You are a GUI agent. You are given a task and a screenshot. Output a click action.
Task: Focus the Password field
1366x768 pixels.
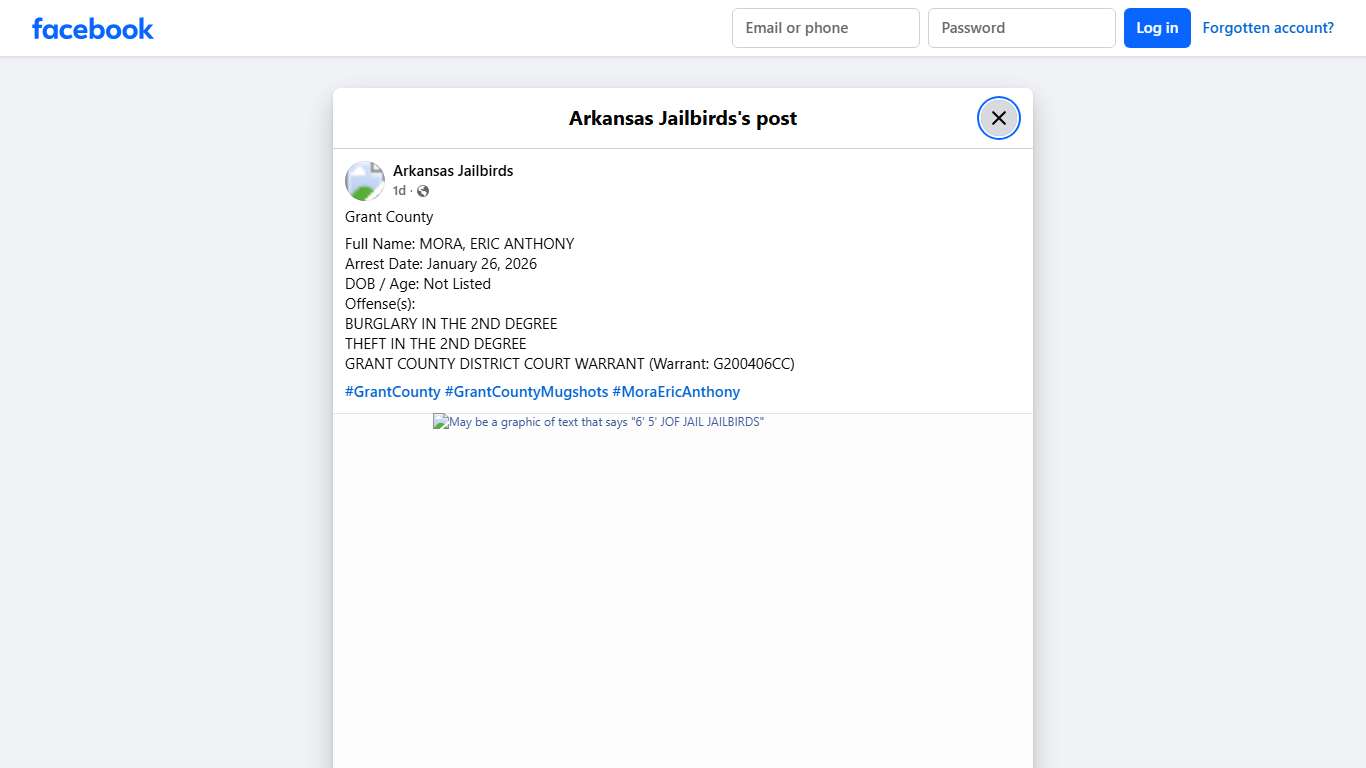(x=1021, y=28)
